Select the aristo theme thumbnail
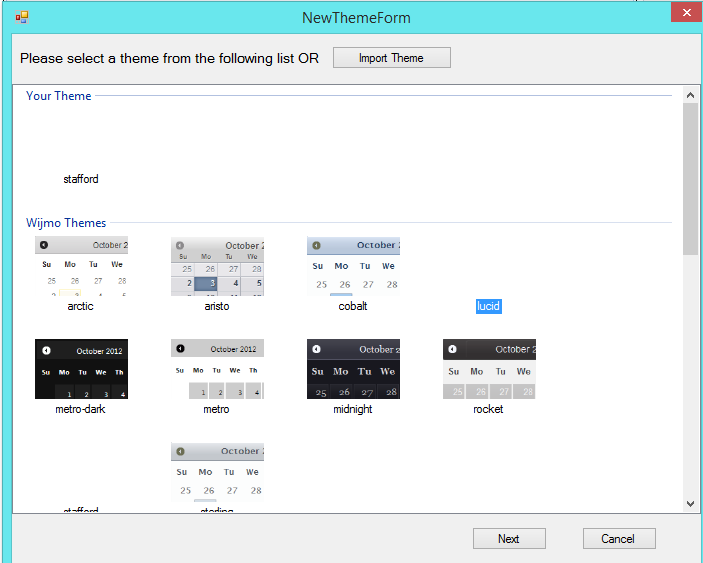703x563 pixels. (x=217, y=266)
